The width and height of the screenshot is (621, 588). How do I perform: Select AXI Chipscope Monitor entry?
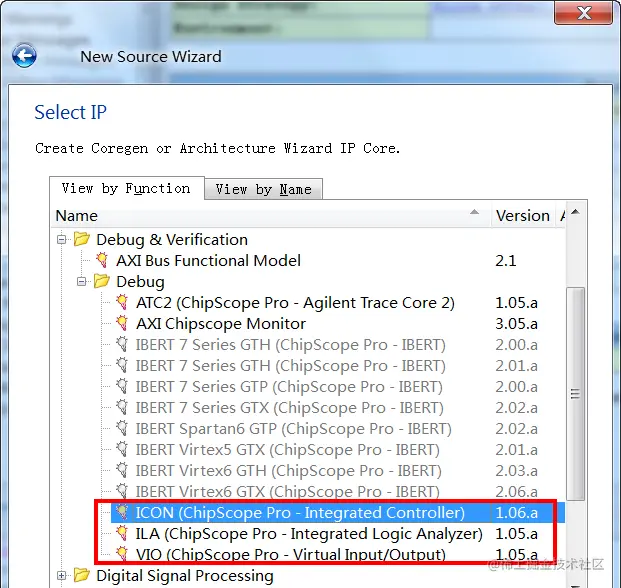[221, 323]
